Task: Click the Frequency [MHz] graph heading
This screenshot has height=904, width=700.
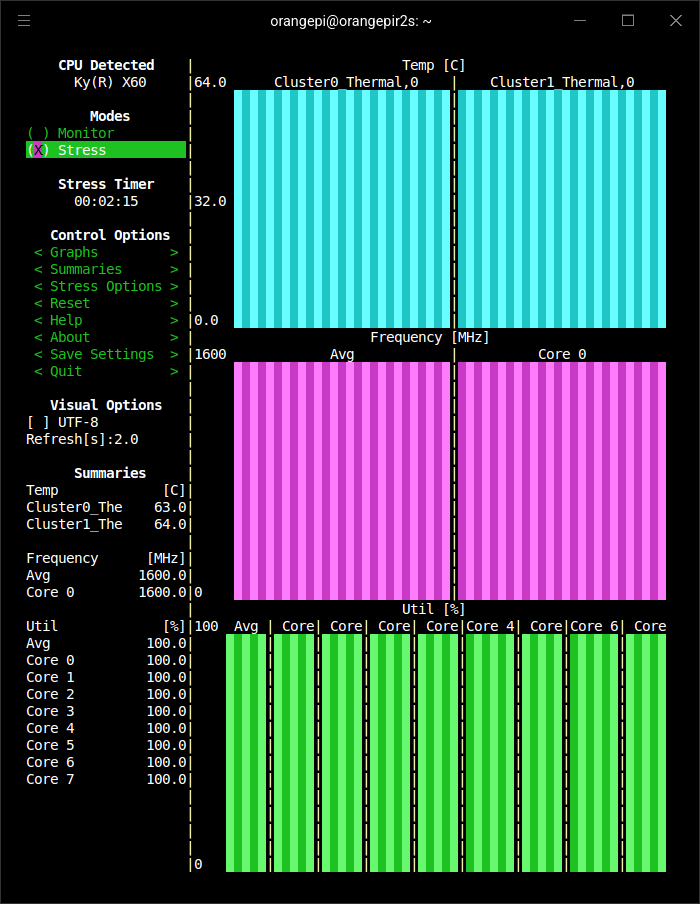Action: [x=430, y=337]
